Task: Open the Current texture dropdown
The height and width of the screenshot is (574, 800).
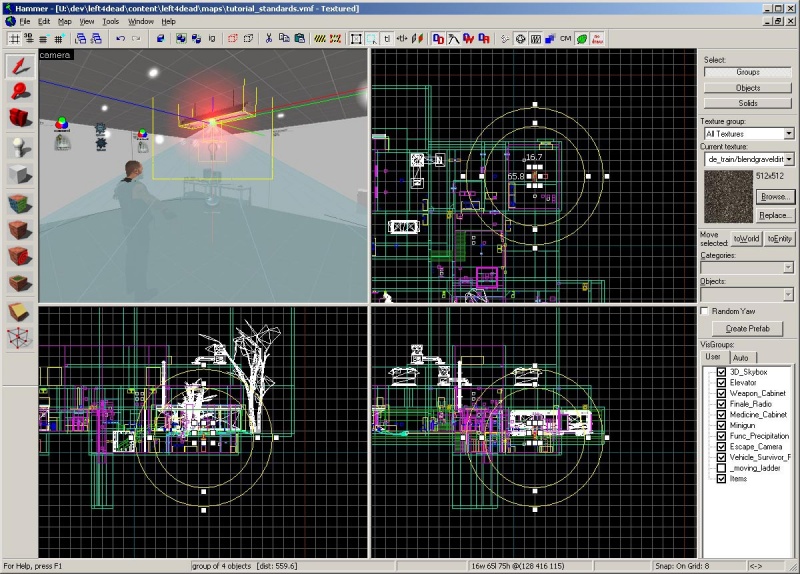Action: 789,159
